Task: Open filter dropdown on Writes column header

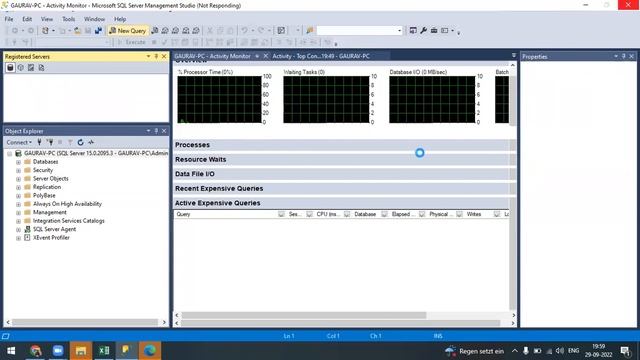Action: [497, 214]
